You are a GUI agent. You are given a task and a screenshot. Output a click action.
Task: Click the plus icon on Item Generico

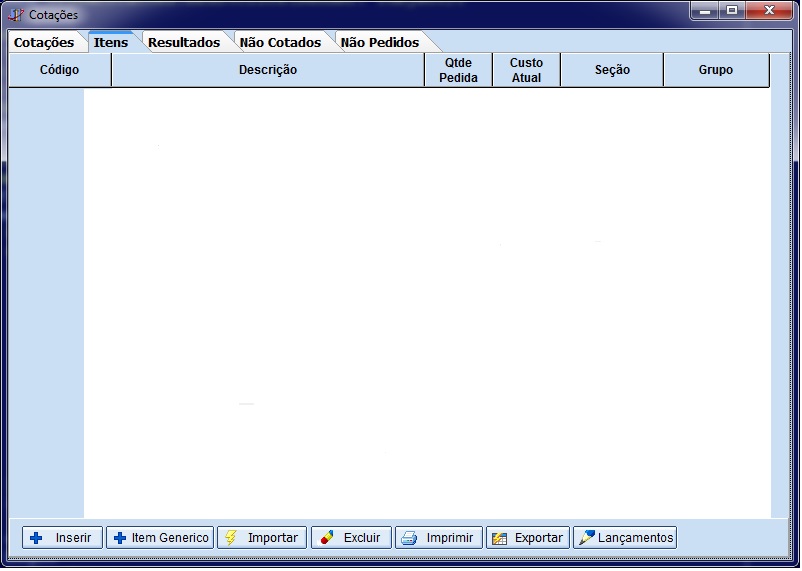[120, 538]
